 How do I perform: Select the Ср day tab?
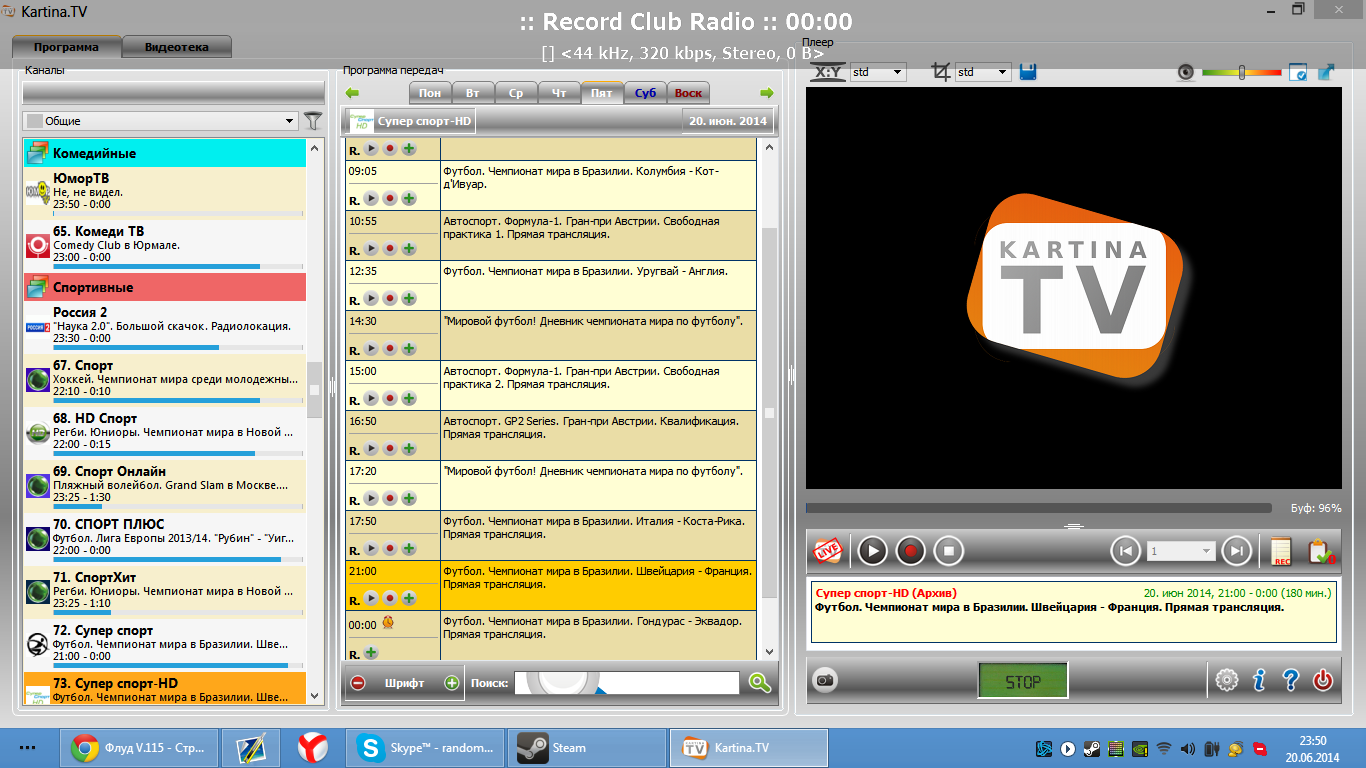[x=516, y=93]
